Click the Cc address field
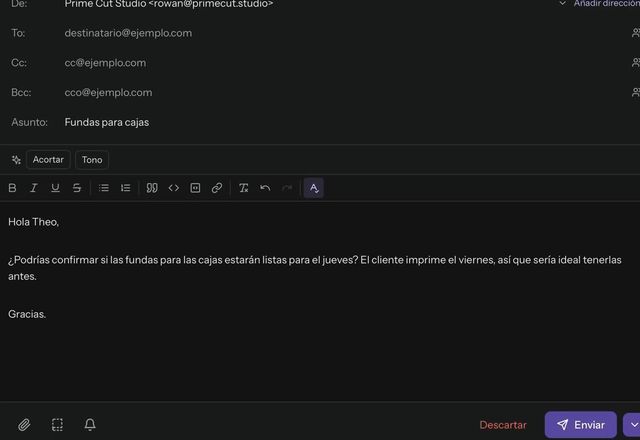This screenshot has height=440, width=640. pyautogui.click(x=343, y=62)
